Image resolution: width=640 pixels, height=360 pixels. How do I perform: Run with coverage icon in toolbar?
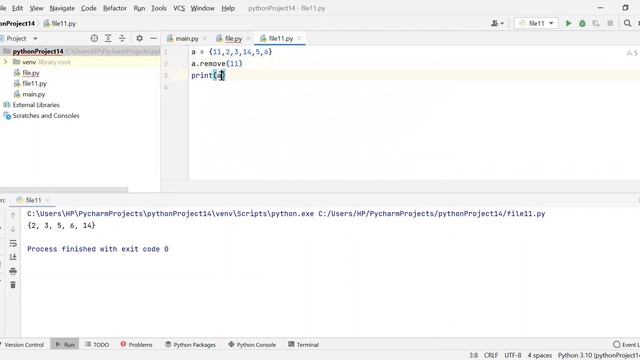click(x=596, y=23)
